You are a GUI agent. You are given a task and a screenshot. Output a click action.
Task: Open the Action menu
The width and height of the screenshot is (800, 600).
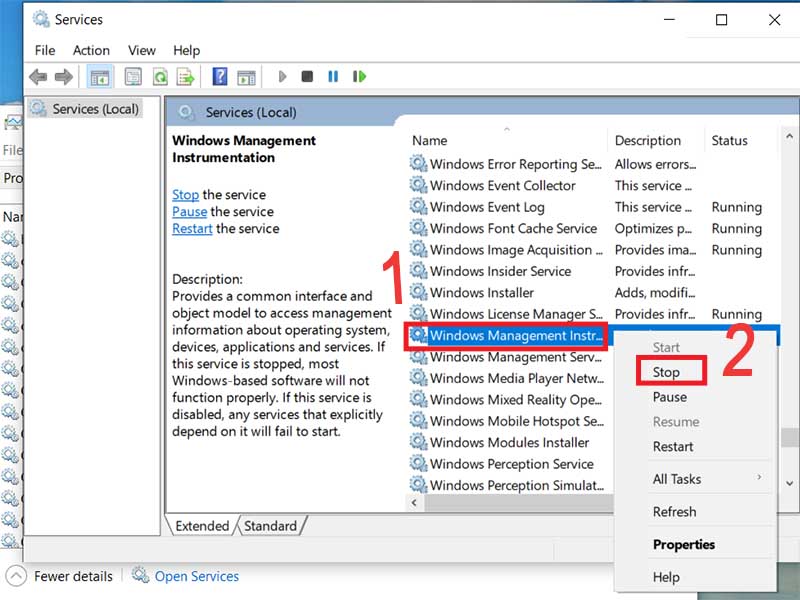91,50
